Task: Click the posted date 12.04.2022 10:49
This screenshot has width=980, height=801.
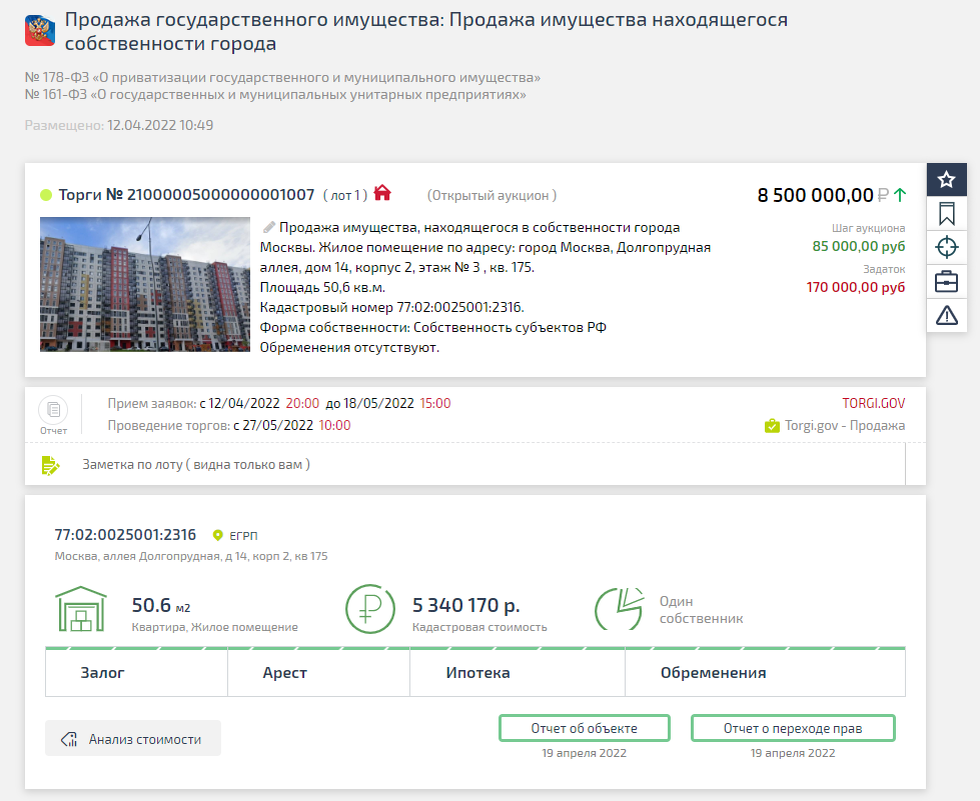Action: 160,126
